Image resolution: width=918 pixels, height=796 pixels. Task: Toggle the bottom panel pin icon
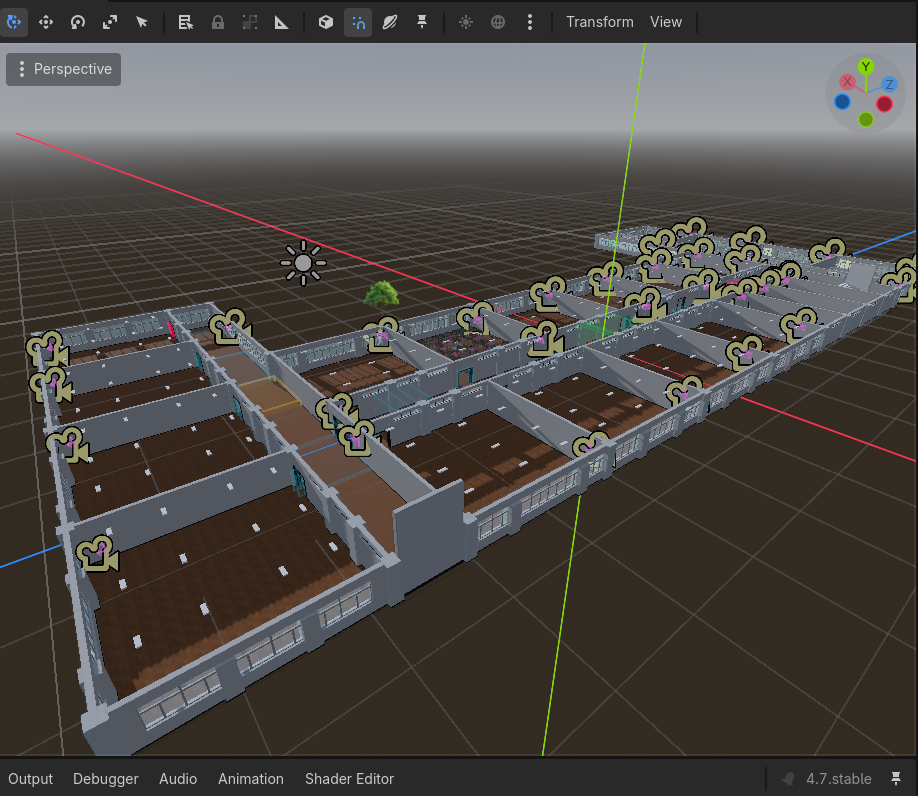tap(896, 778)
